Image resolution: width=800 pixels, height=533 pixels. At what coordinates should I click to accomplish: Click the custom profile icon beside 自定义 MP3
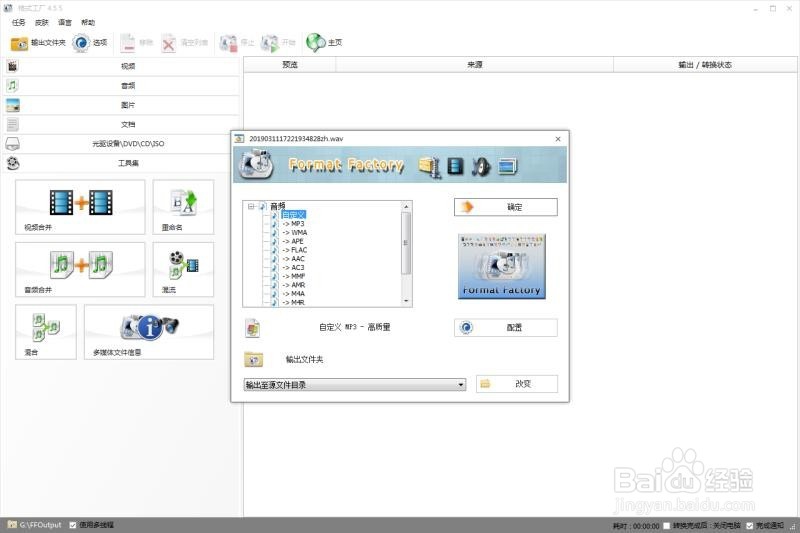pos(253,328)
